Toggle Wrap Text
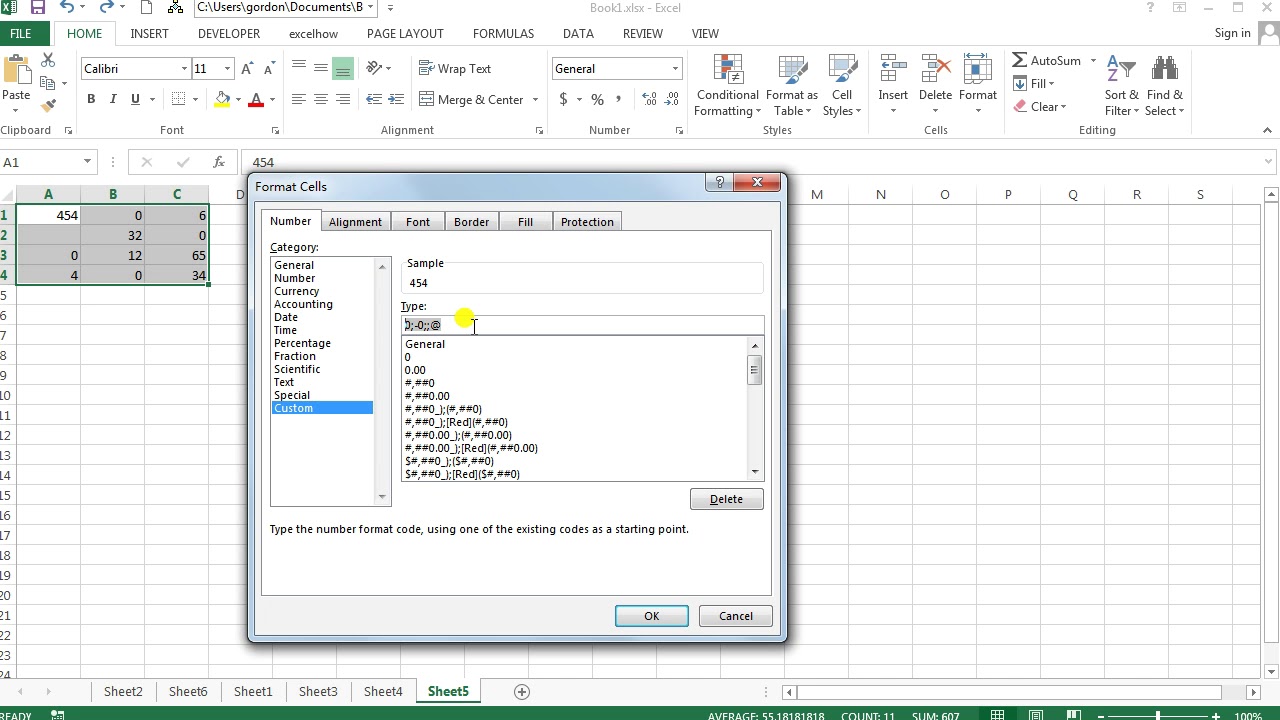This screenshot has width=1280, height=720. click(455, 68)
